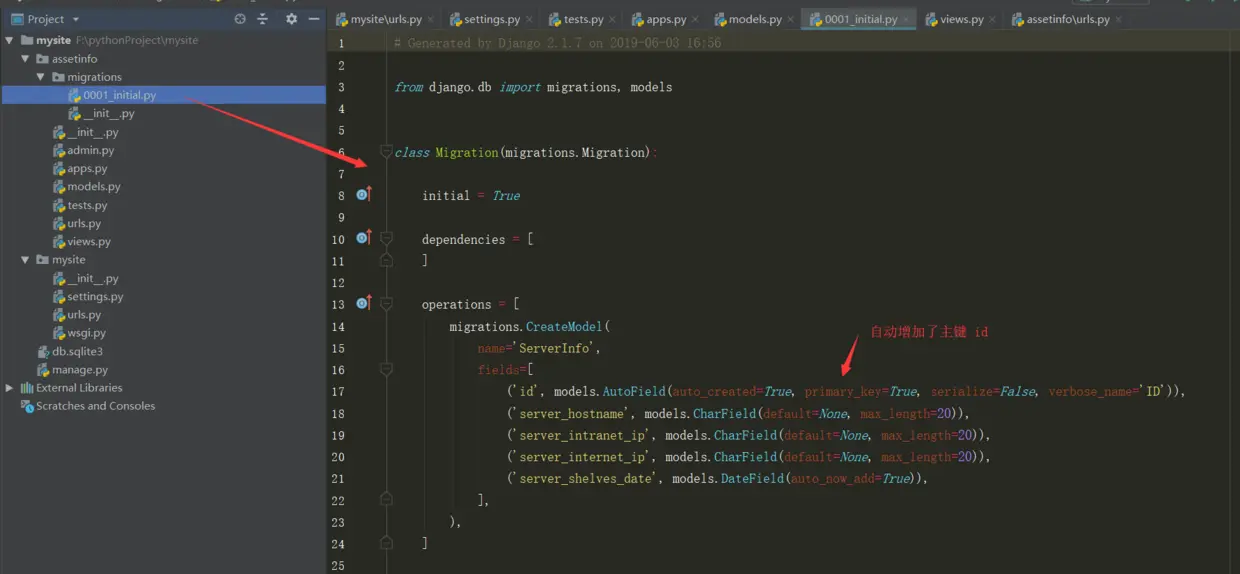Collapse all nodes with the Project panel icon
Image resolution: width=1240 pixels, height=574 pixels.
[263, 19]
